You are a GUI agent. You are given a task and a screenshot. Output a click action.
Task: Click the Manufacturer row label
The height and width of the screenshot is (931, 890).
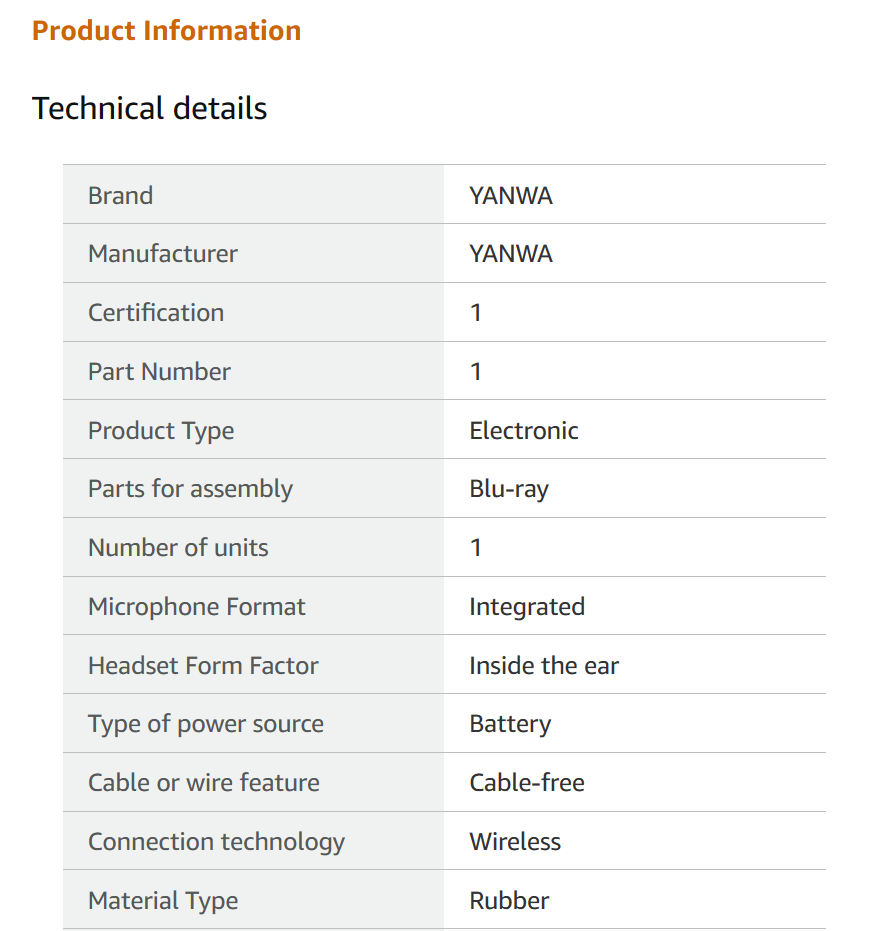click(x=163, y=254)
